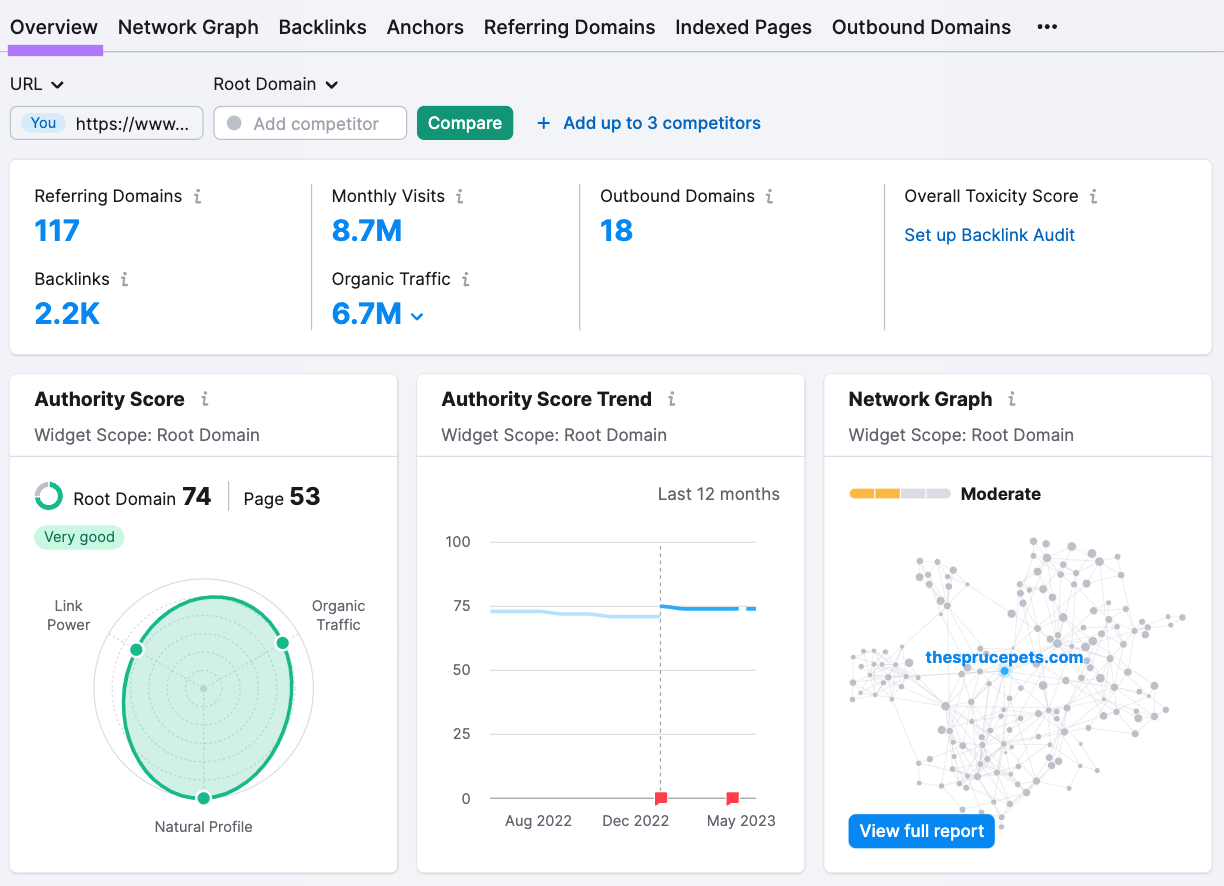Open the three-dots more tabs menu
Image resolution: width=1224 pixels, height=886 pixels.
(1047, 27)
